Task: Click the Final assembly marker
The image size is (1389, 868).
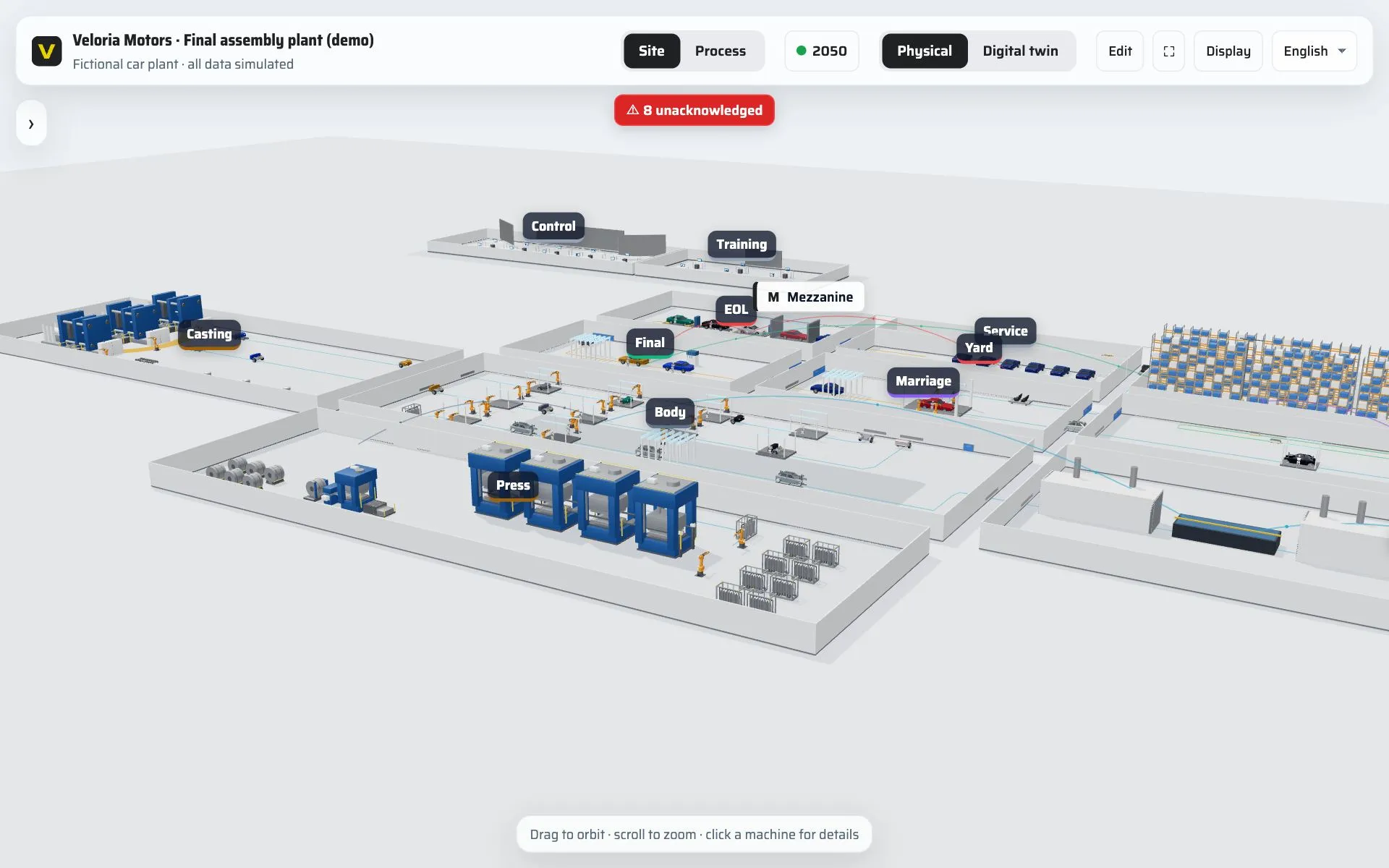Action: point(650,343)
